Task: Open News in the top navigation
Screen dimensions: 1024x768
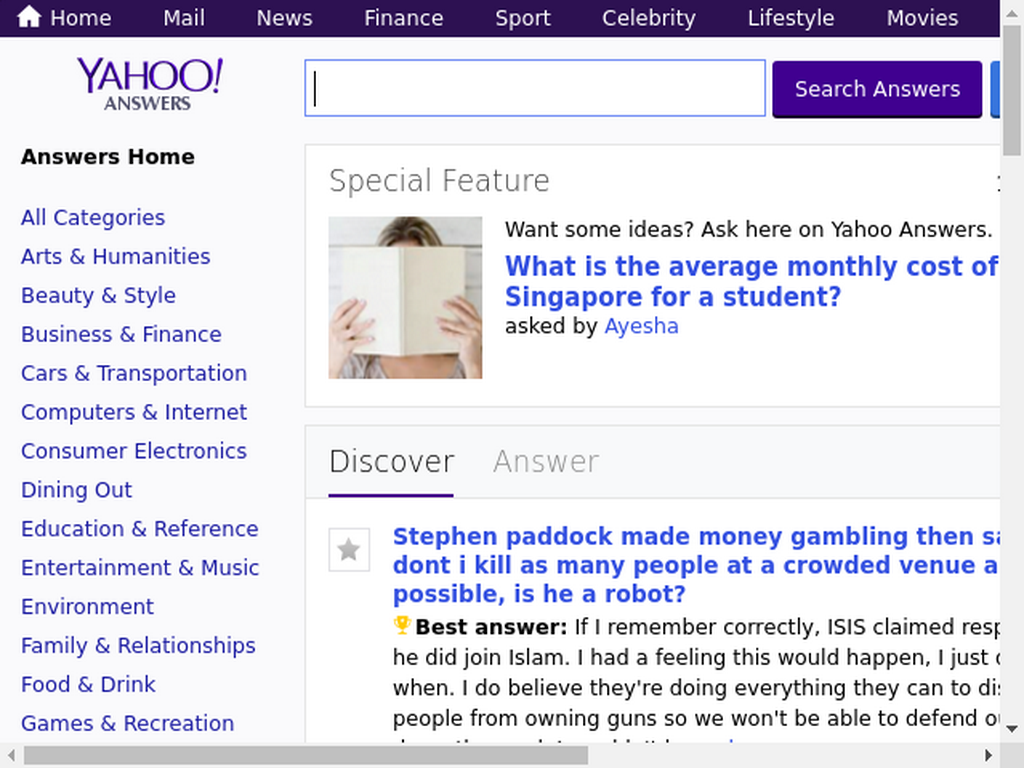Action: (x=284, y=18)
